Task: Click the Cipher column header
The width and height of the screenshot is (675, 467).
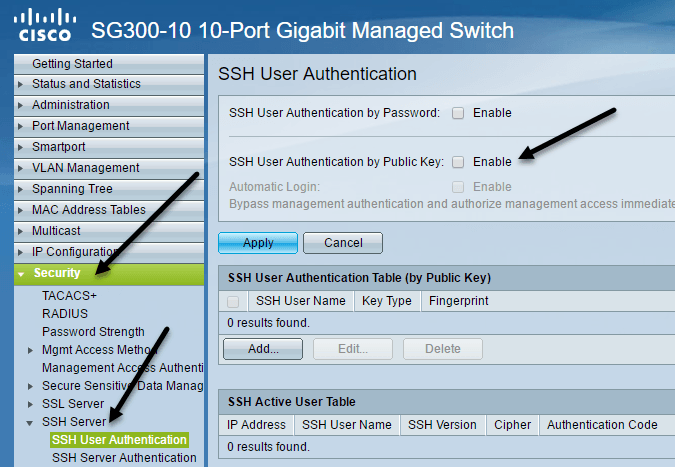Action: click(513, 425)
